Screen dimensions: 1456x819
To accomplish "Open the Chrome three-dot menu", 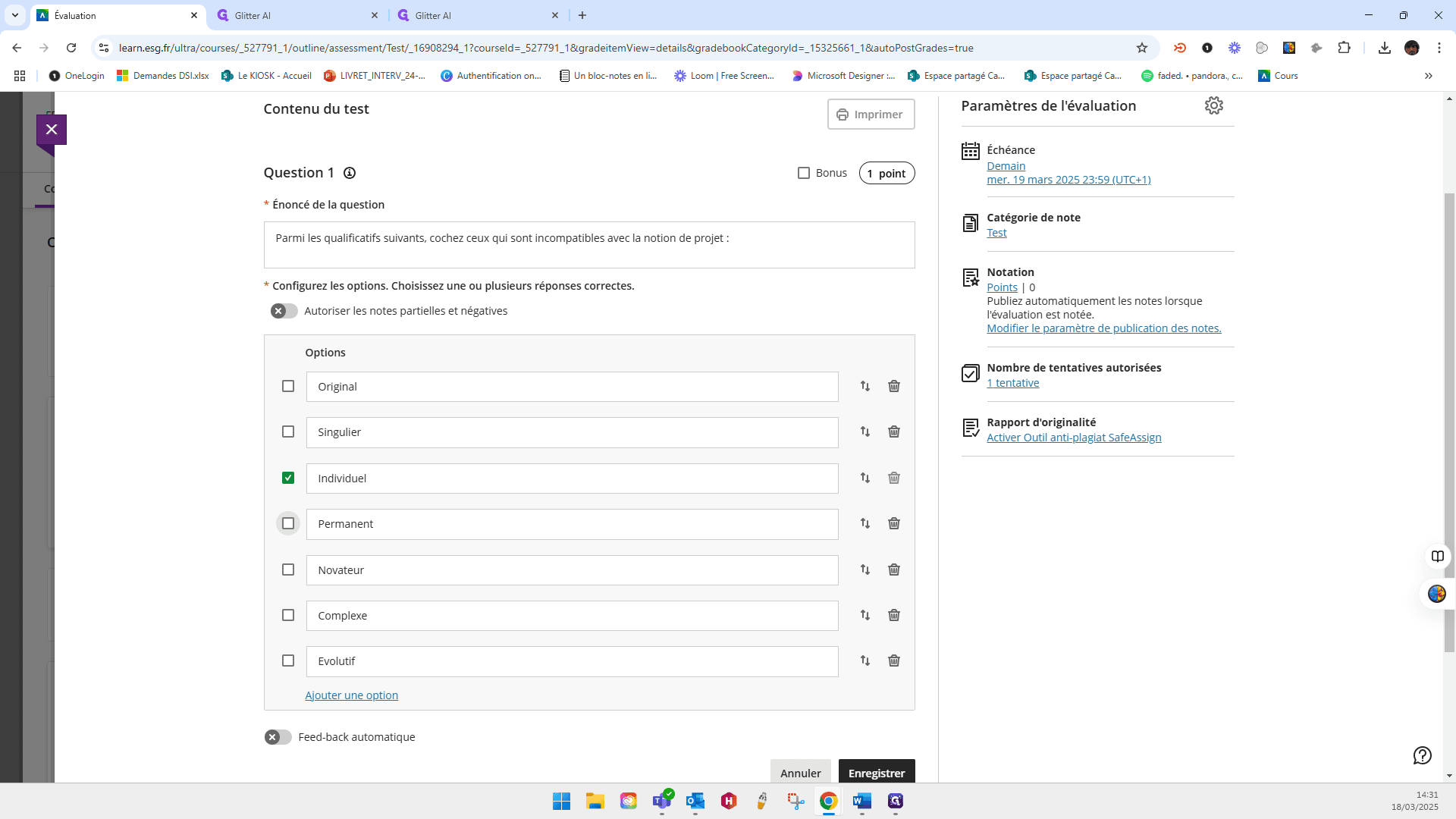I will point(1439,48).
